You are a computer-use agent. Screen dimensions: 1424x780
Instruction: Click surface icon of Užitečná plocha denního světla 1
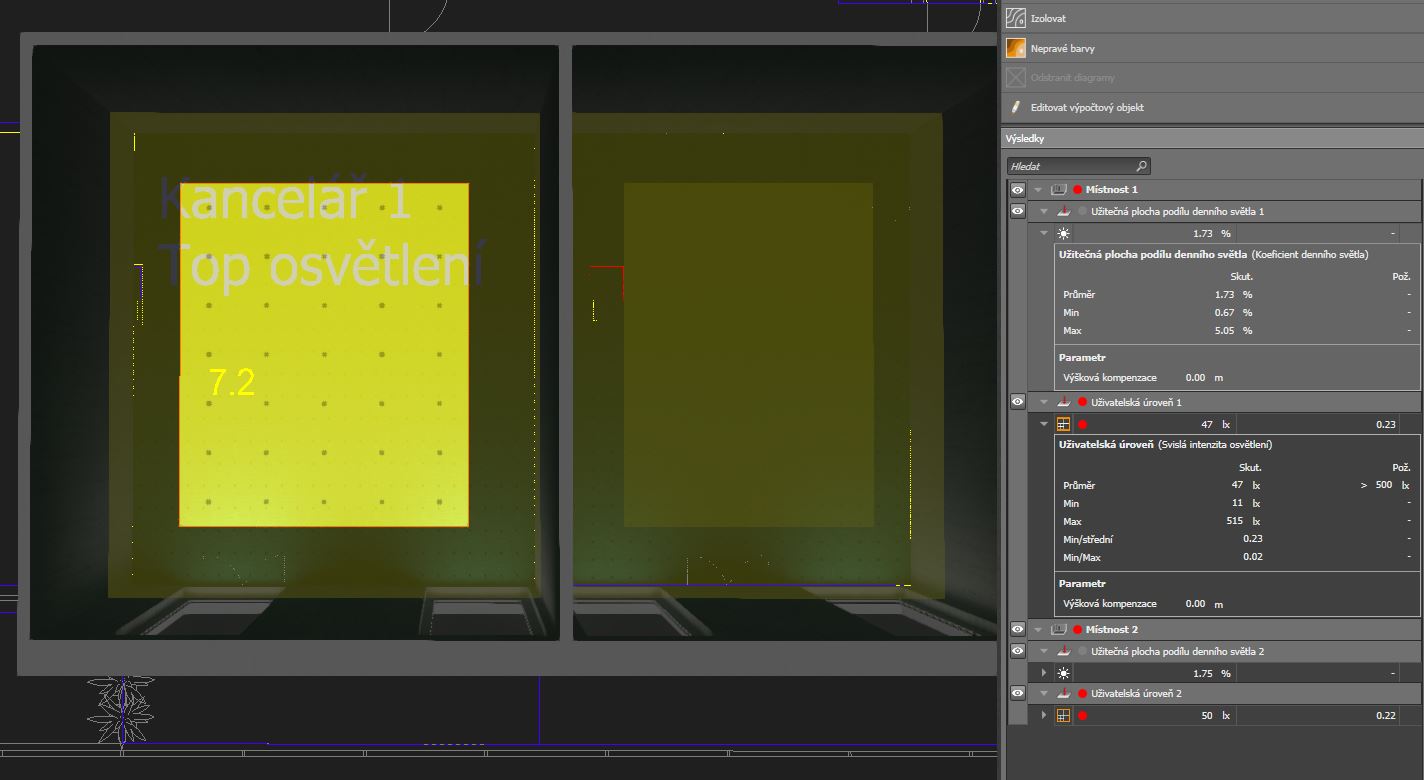coord(1064,211)
